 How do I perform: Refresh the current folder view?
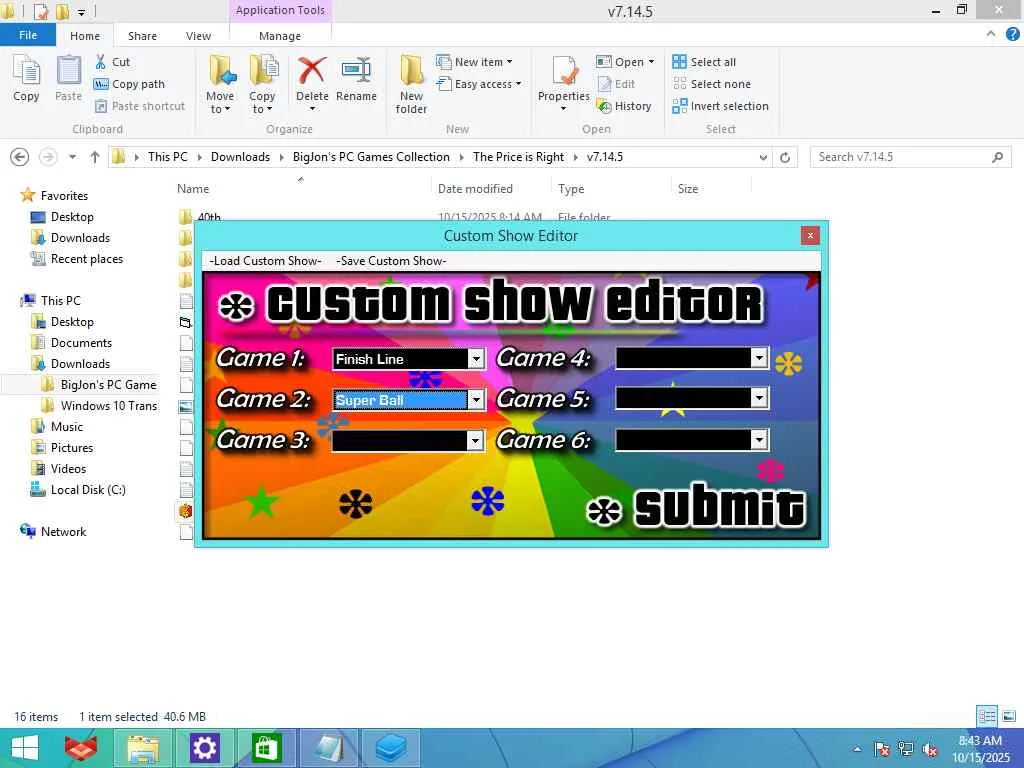[x=785, y=157]
